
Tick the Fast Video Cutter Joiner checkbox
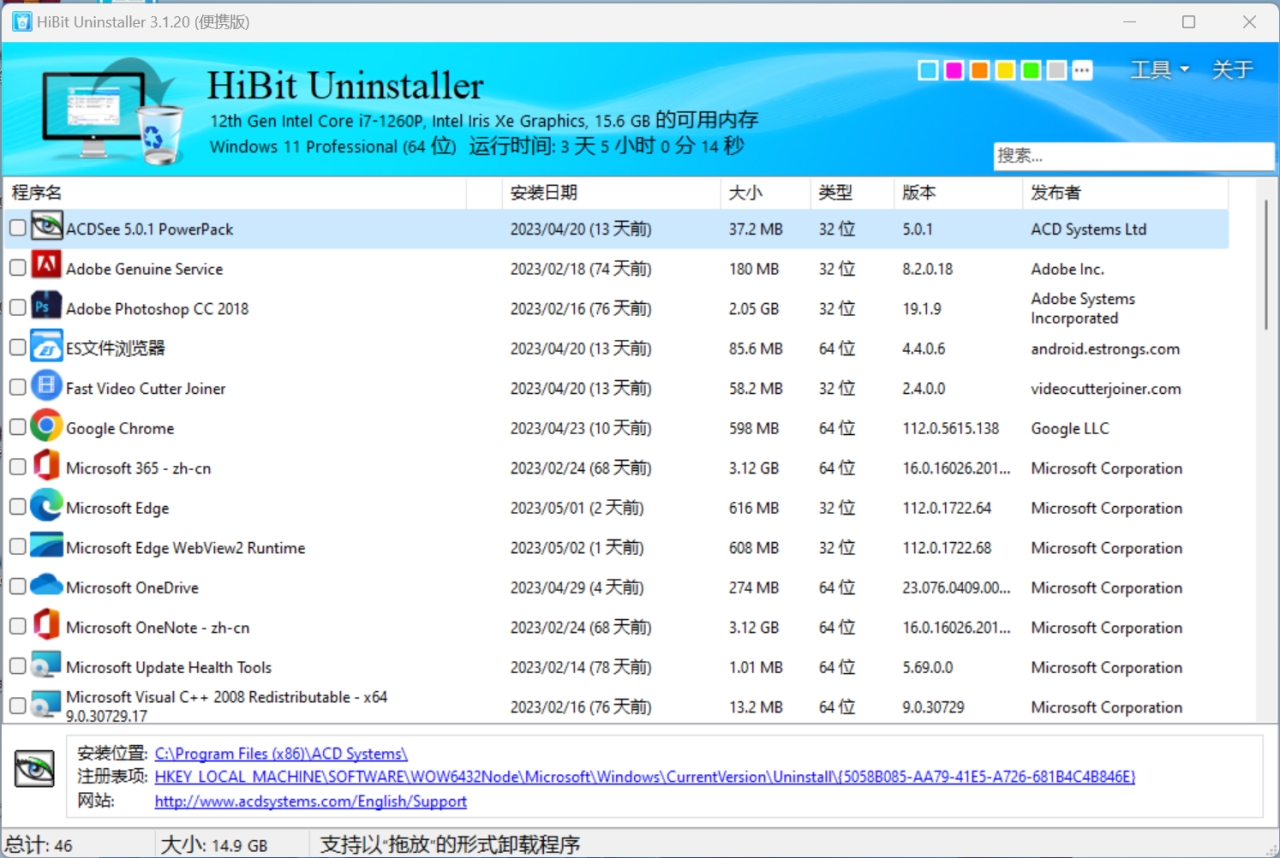click(x=17, y=387)
